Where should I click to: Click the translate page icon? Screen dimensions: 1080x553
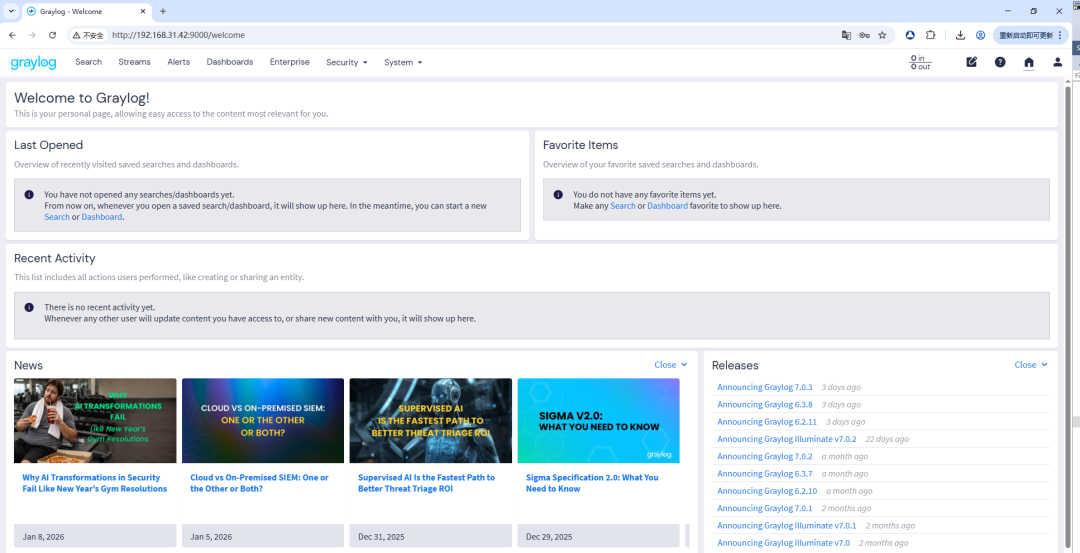coord(846,35)
